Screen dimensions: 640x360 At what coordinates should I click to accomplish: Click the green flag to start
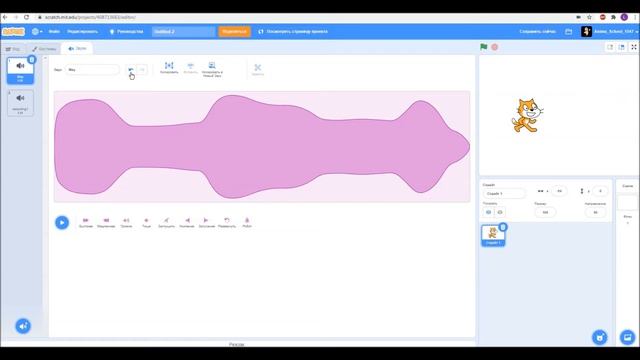[x=484, y=47]
